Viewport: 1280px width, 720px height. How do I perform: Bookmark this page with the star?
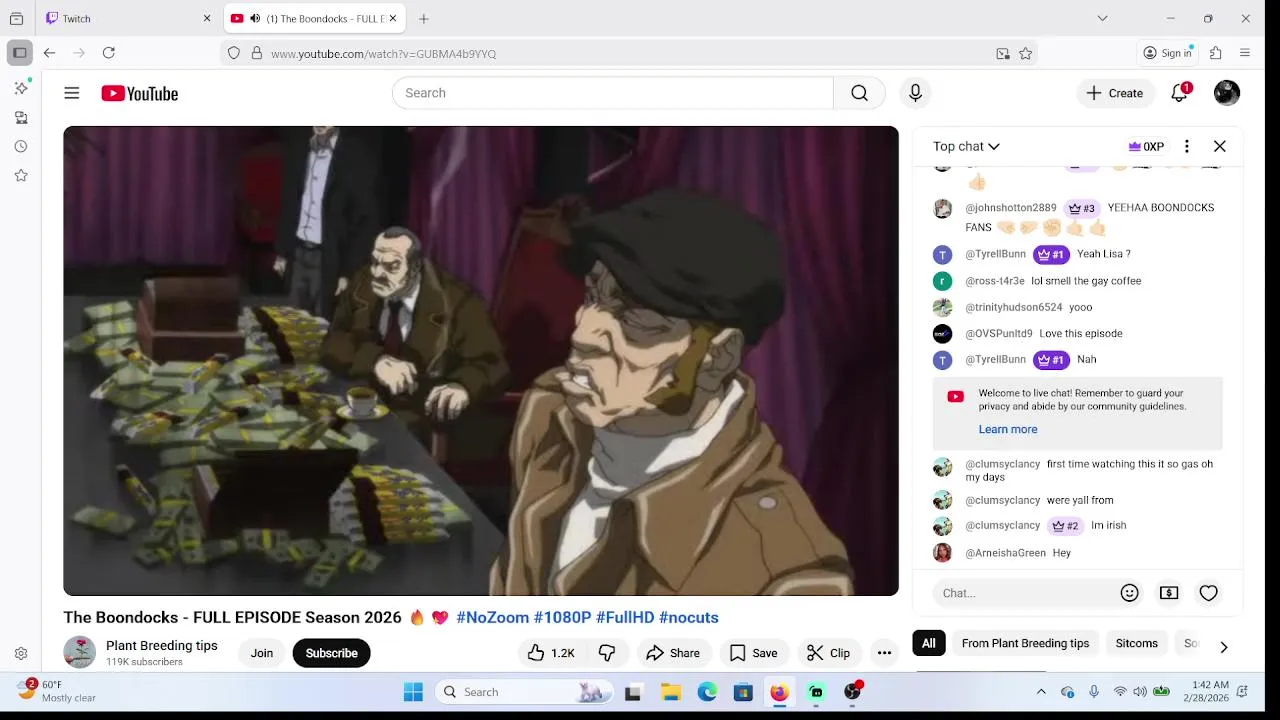(1025, 53)
